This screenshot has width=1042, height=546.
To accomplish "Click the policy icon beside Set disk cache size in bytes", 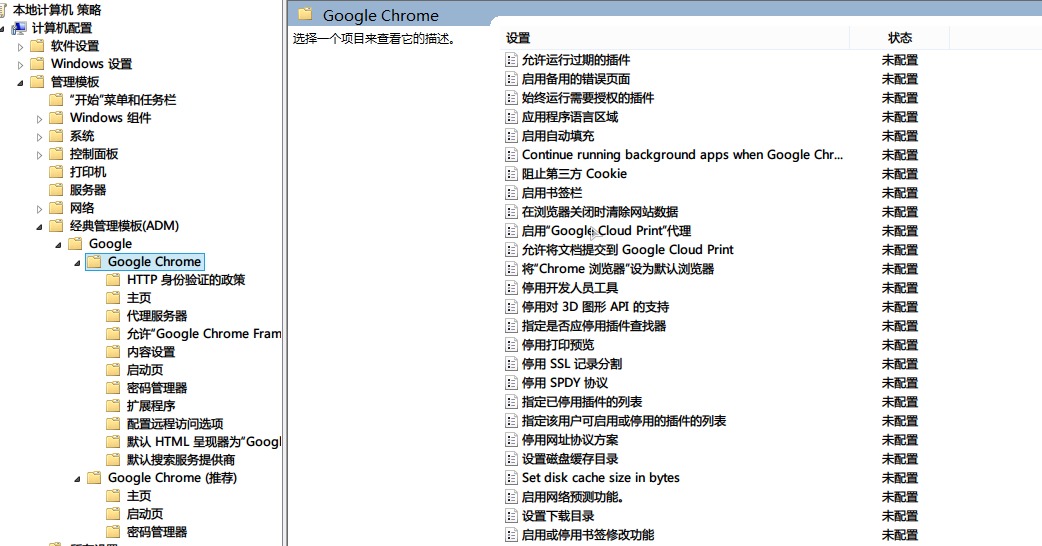I will coord(511,478).
